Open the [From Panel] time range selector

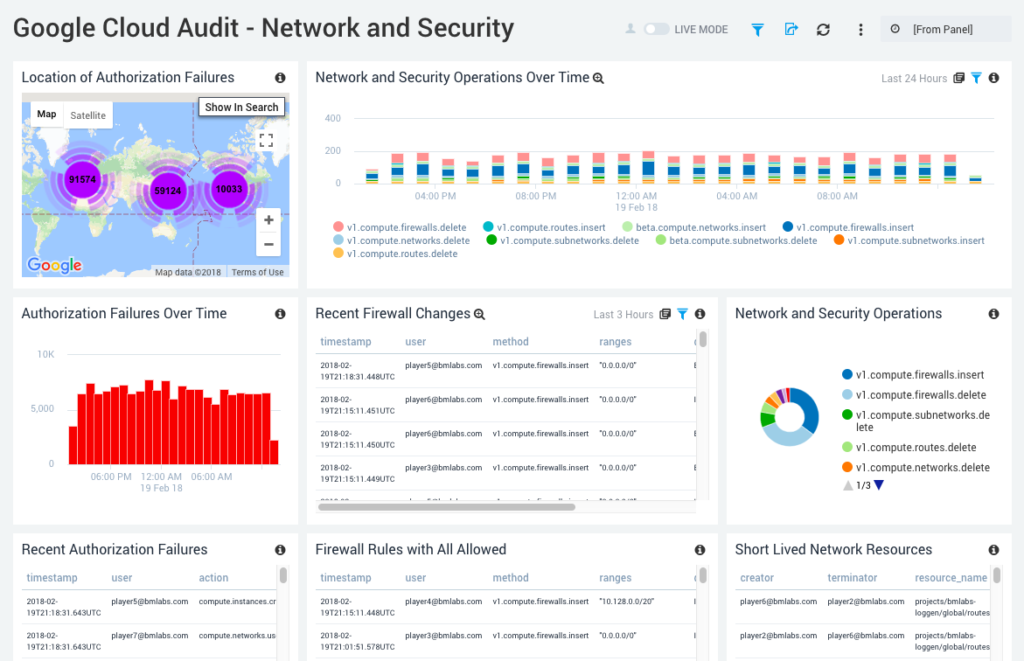coord(946,29)
